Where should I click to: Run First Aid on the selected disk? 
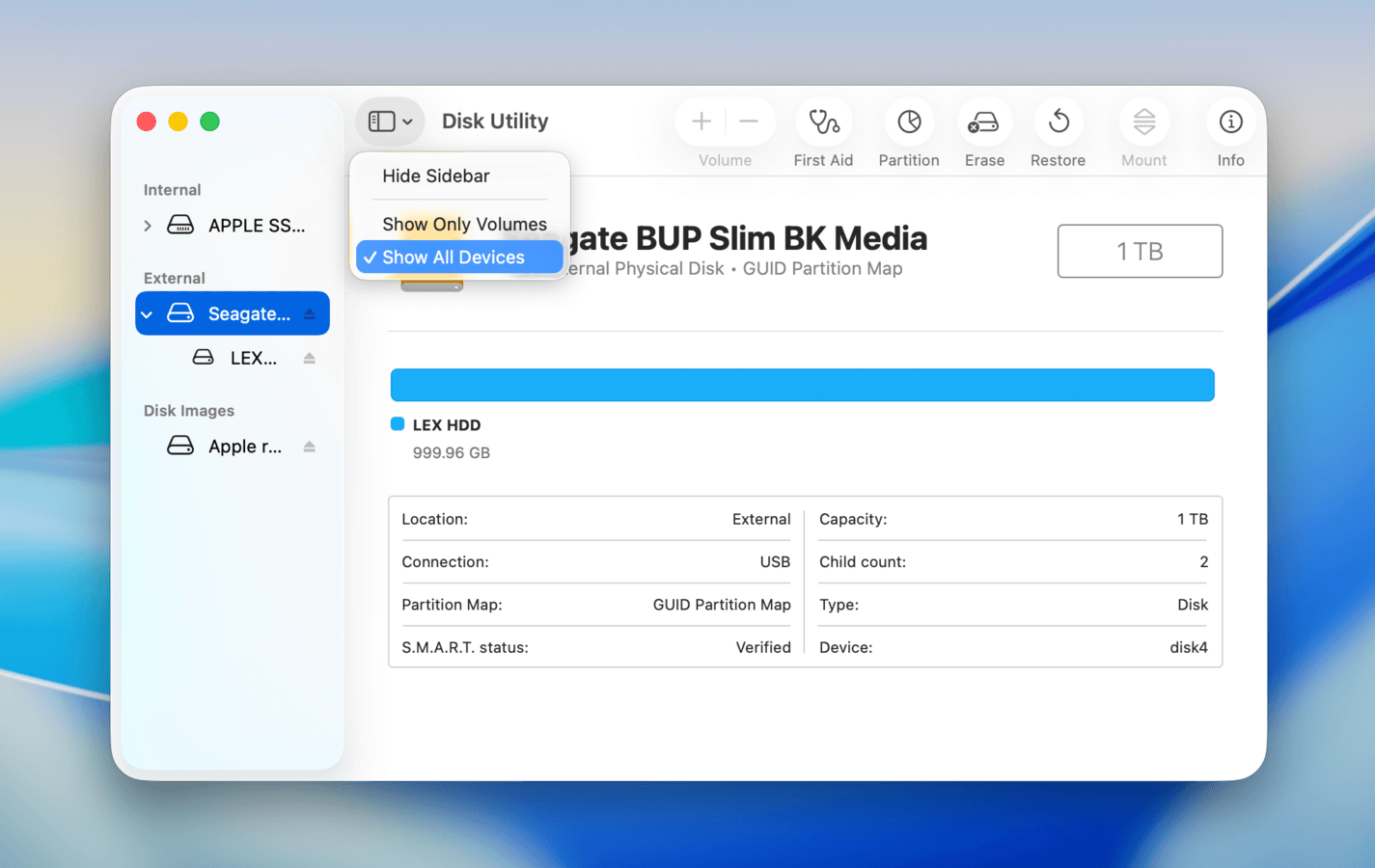click(823, 122)
